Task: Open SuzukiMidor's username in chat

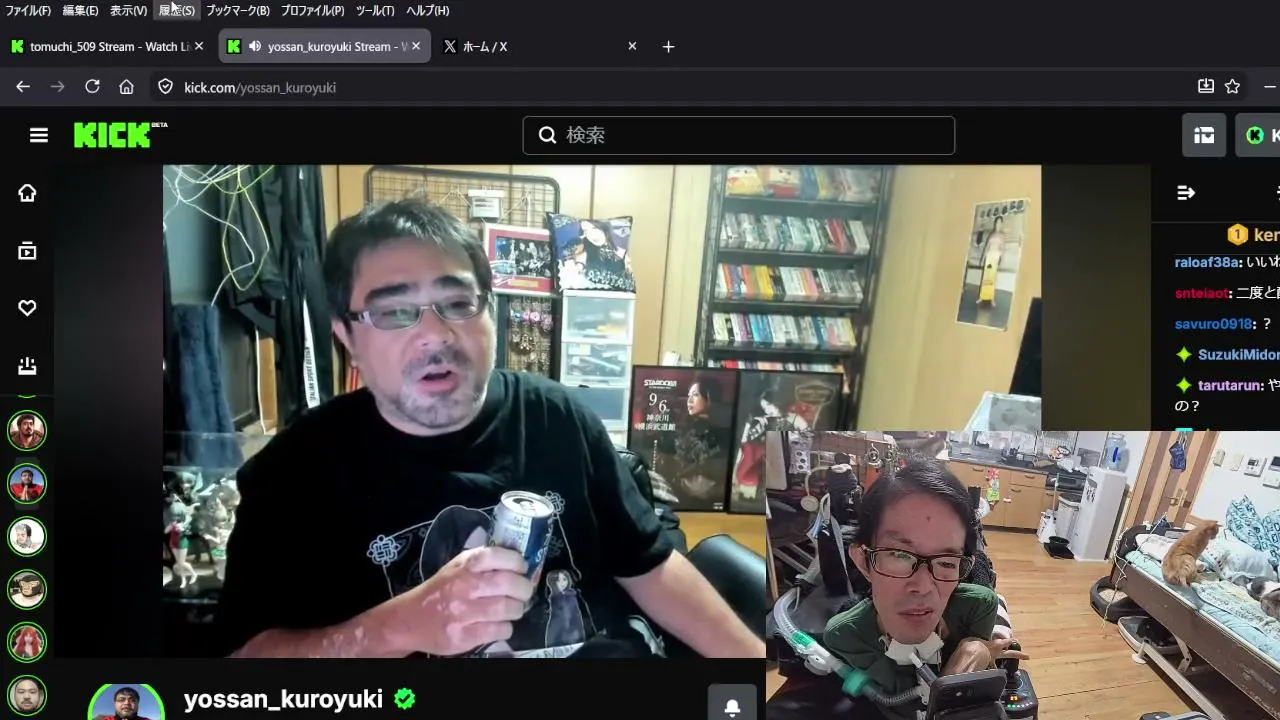Action: (x=1239, y=355)
